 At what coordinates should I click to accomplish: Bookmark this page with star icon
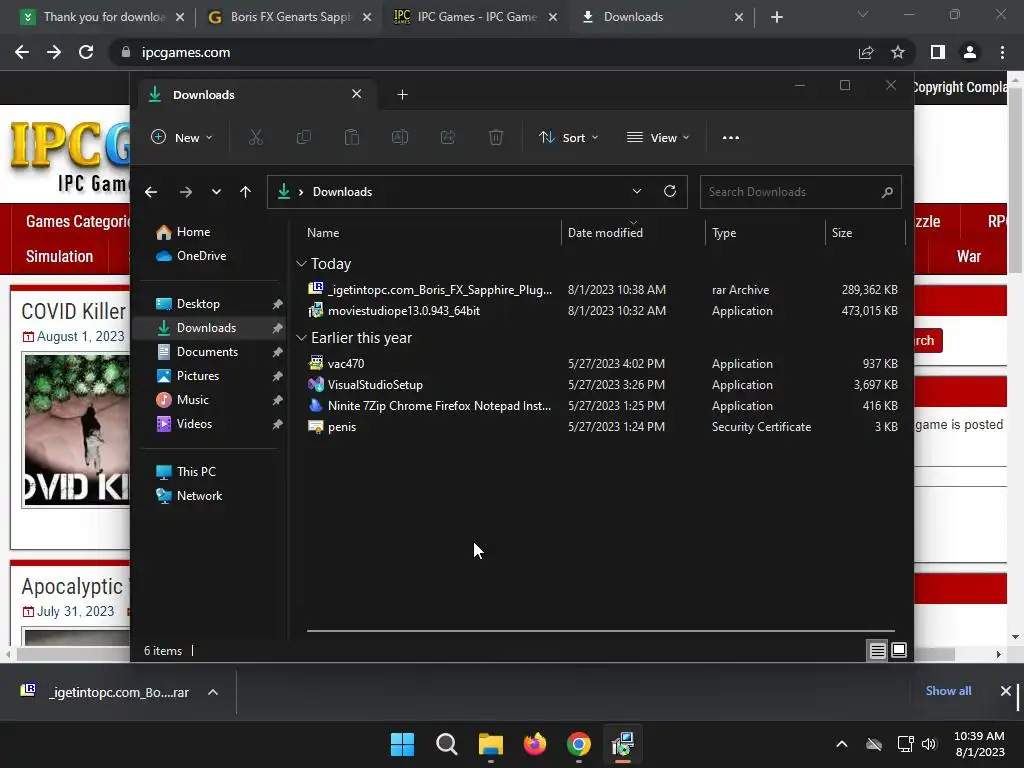point(898,52)
